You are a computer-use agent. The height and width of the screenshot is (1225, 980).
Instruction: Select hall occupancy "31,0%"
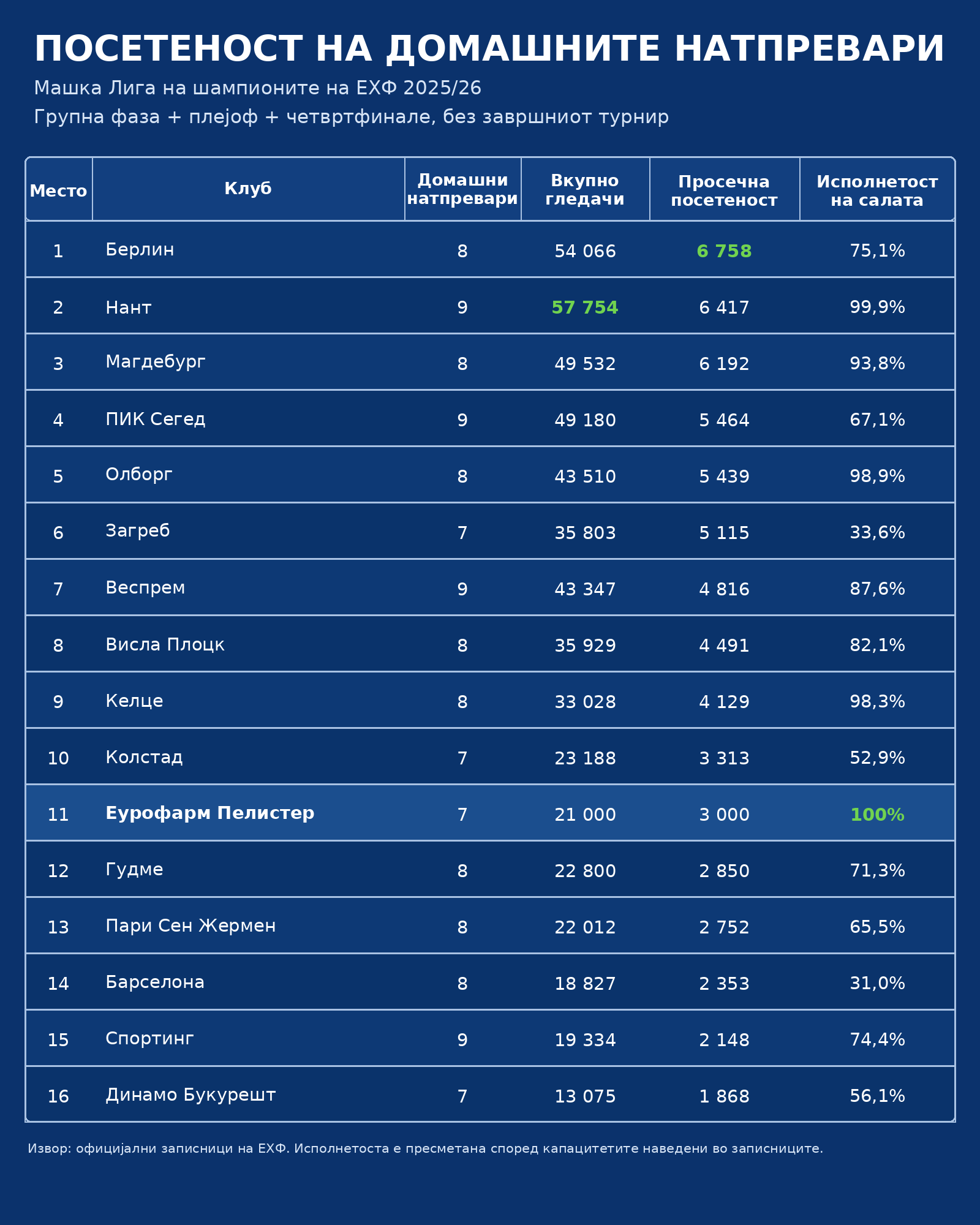[877, 983]
